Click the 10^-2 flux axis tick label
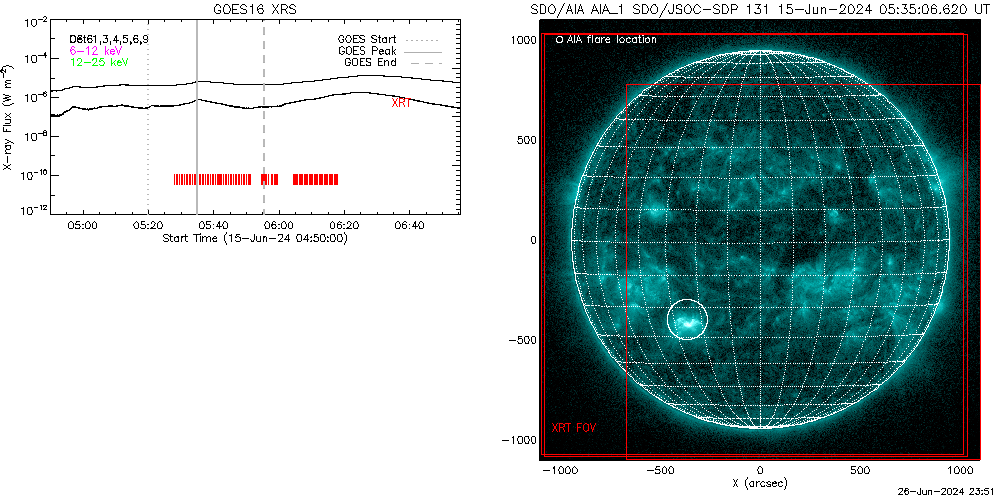 pyautogui.click(x=35, y=22)
